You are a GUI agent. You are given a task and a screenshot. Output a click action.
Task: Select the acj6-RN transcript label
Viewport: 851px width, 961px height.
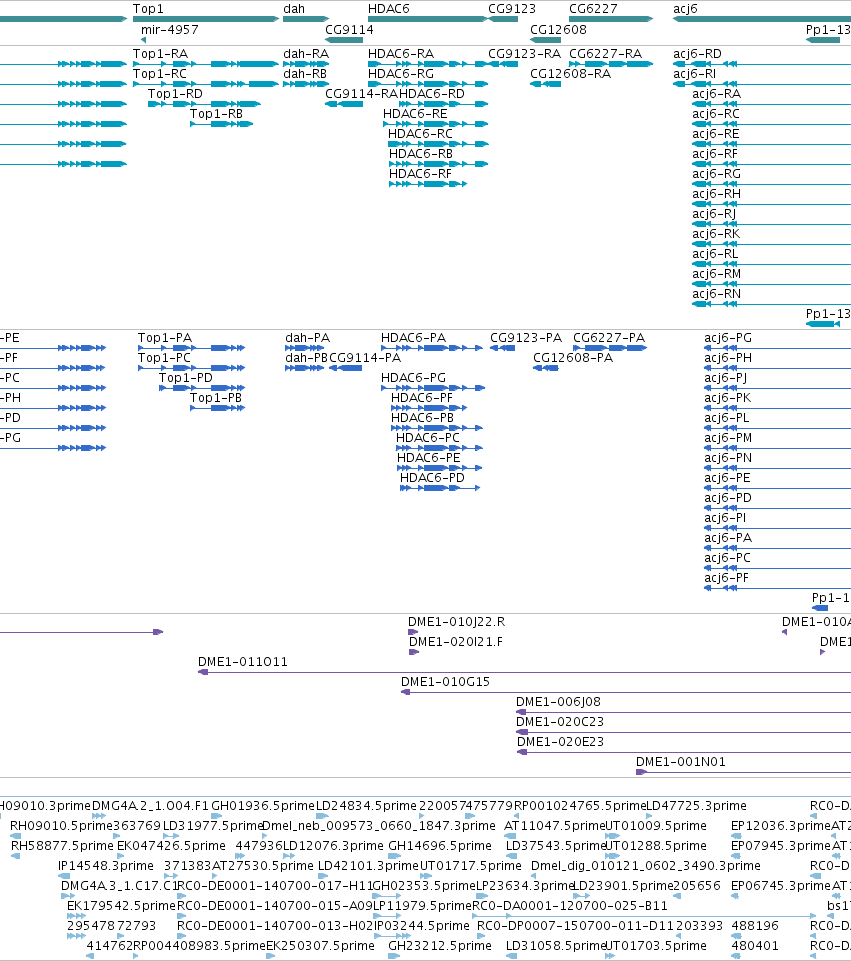pyautogui.click(x=716, y=294)
